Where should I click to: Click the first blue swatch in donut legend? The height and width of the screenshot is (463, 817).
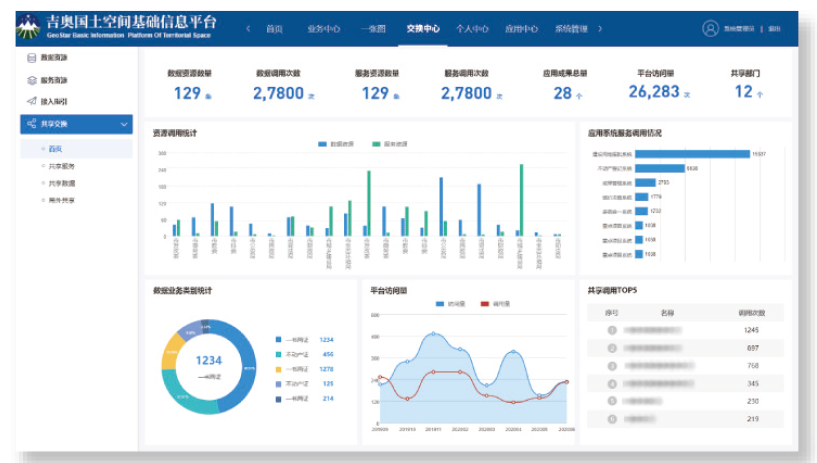(x=277, y=340)
